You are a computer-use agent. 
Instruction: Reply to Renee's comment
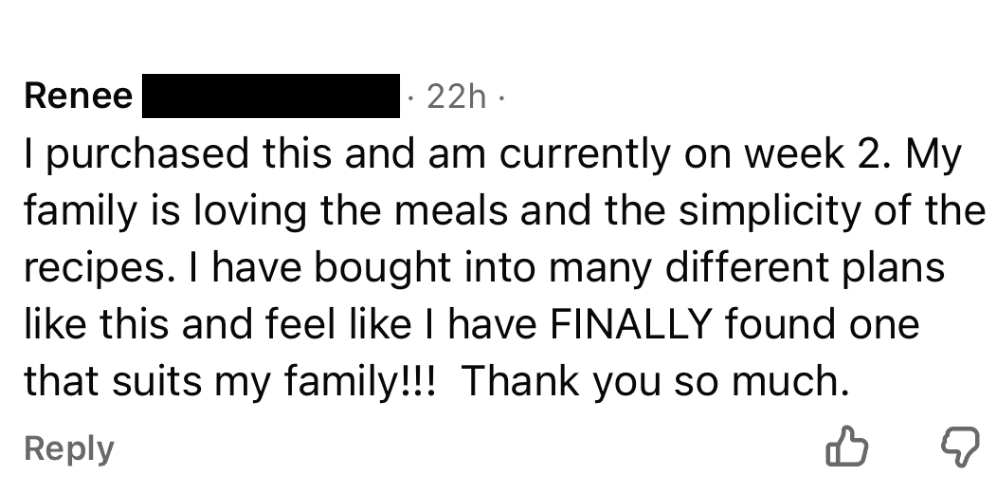[x=69, y=449]
